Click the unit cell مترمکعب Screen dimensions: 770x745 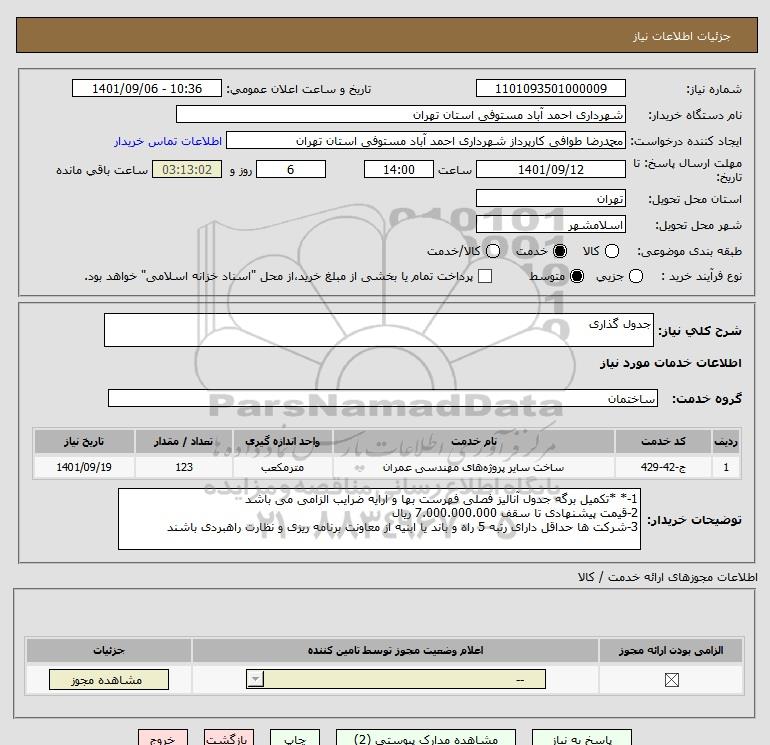point(282,467)
